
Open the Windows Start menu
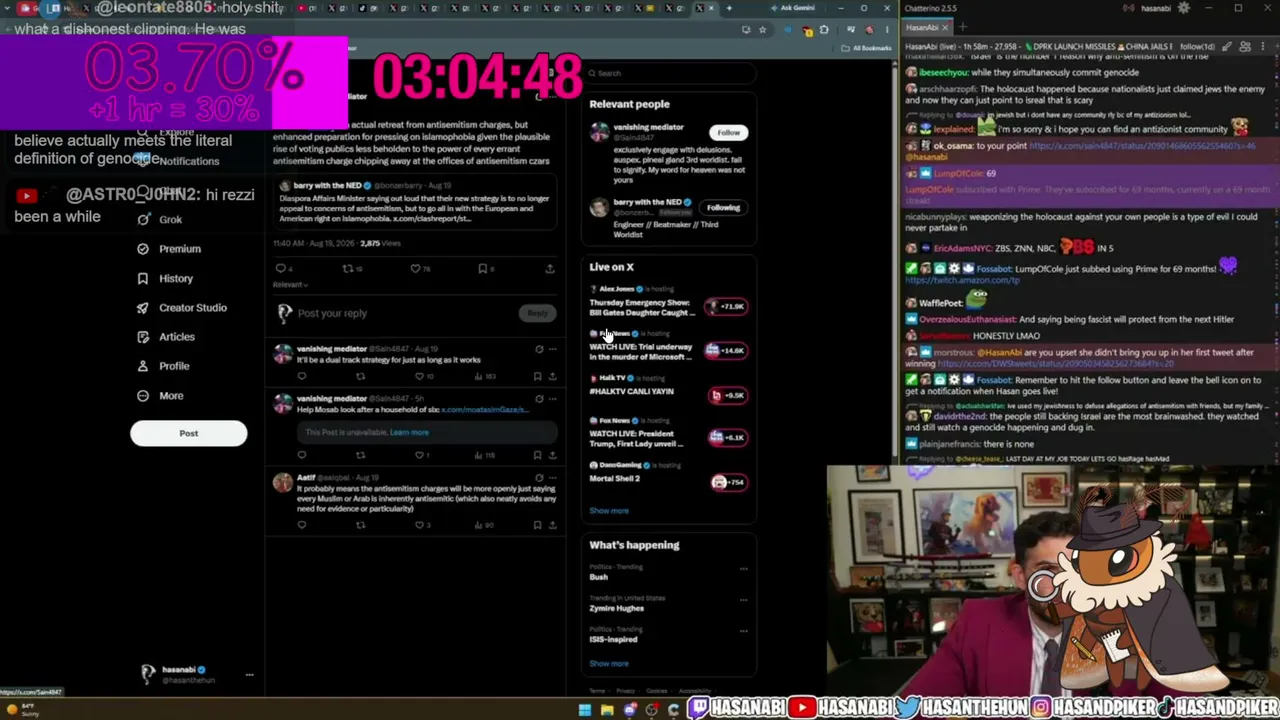point(584,710)
